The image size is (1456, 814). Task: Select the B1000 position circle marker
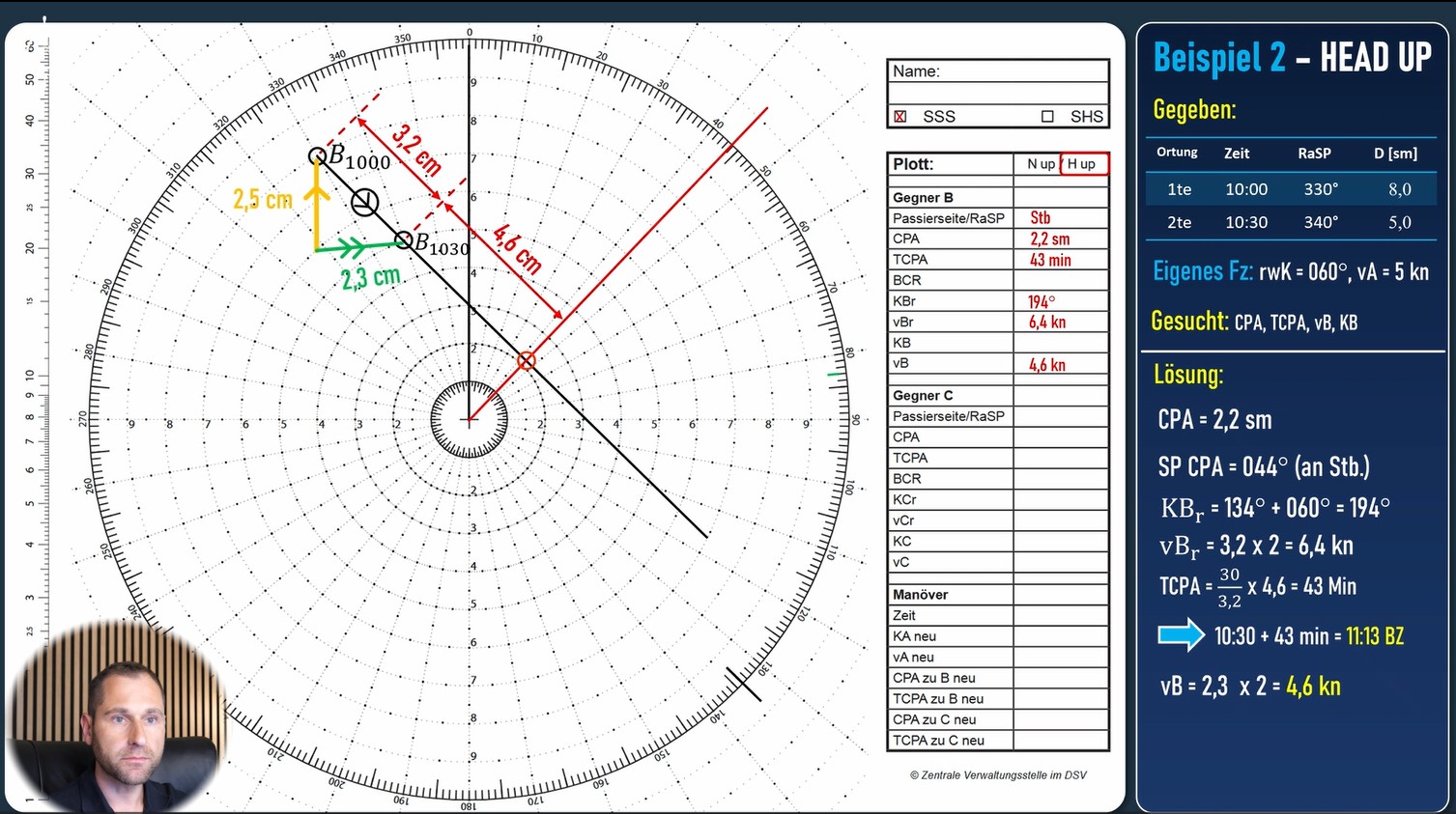(x=317, y=155)
